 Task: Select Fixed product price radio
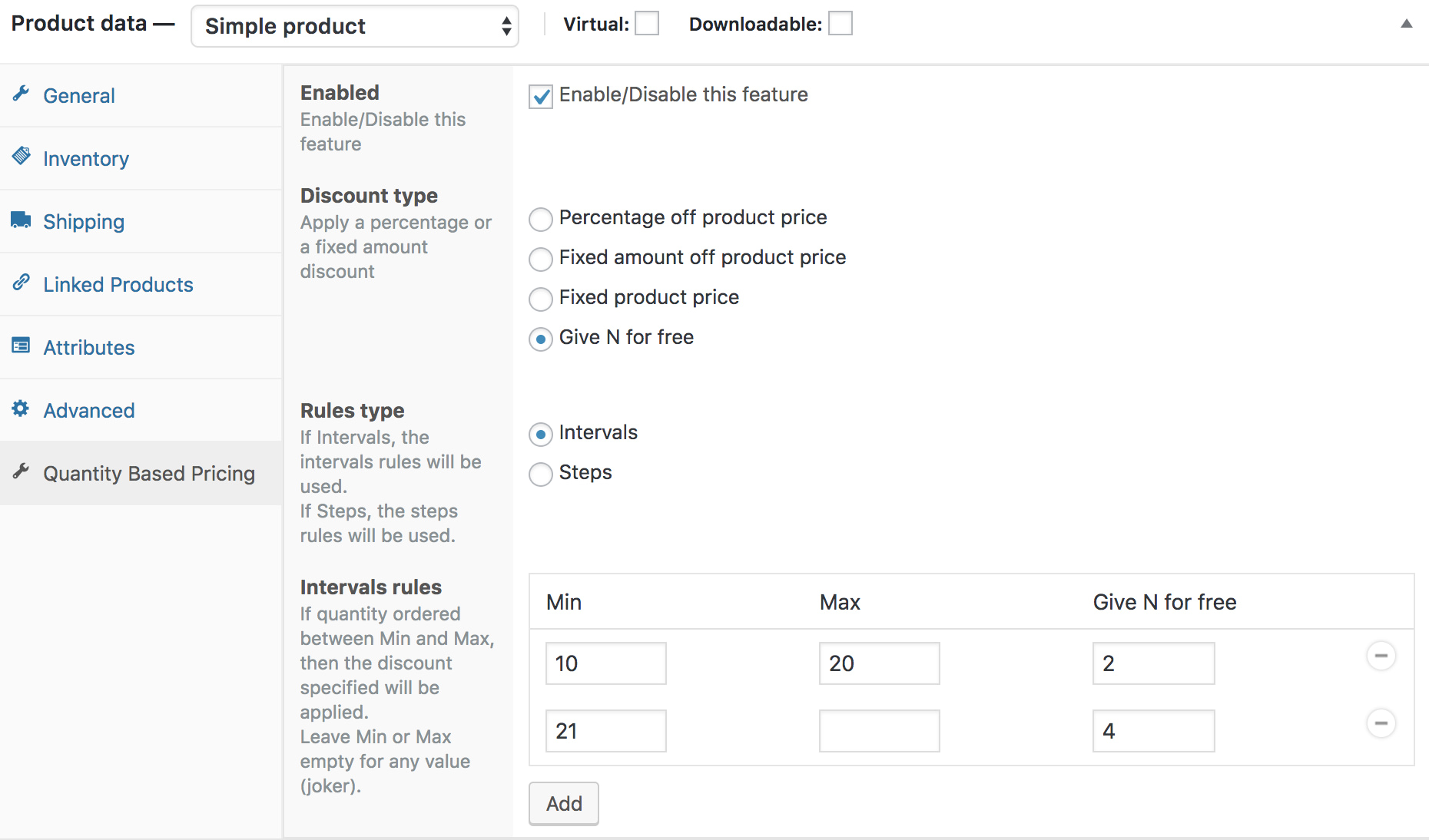(541, 299)
